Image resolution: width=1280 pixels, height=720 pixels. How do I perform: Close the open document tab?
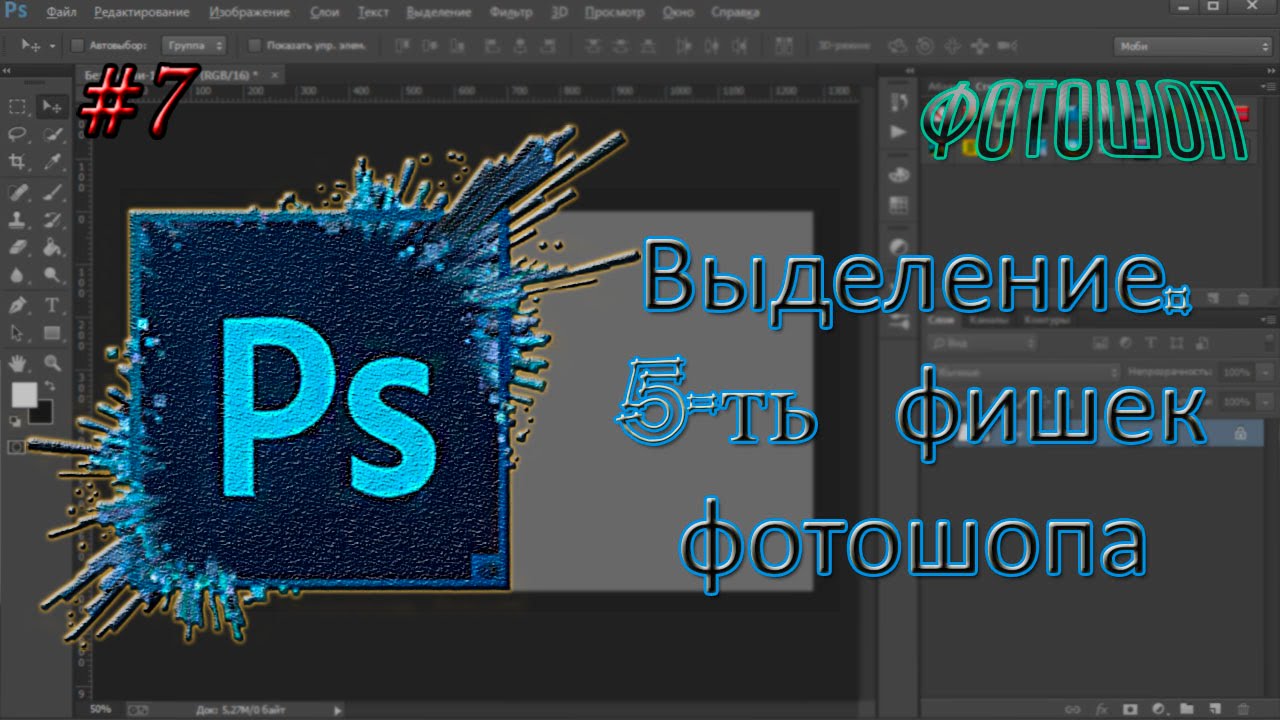(274, 75)
